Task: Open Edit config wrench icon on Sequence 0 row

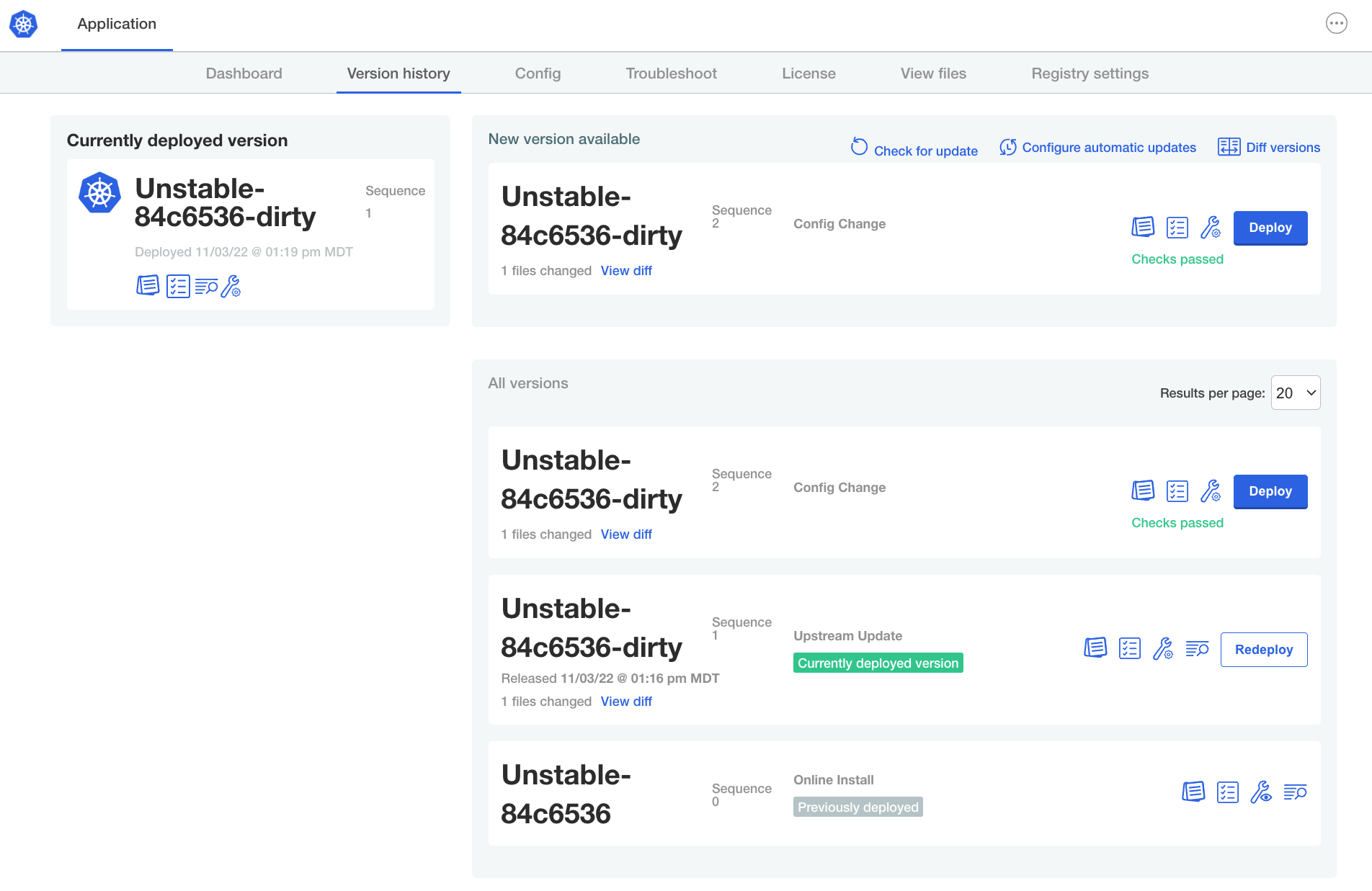Action: [x=1262, y=792]
